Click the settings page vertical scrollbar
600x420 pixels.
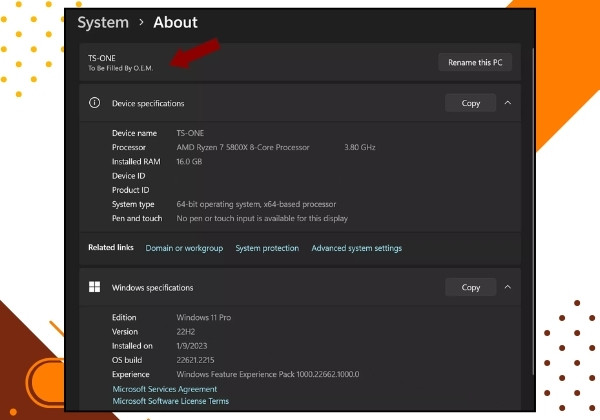tap(533, 210)
